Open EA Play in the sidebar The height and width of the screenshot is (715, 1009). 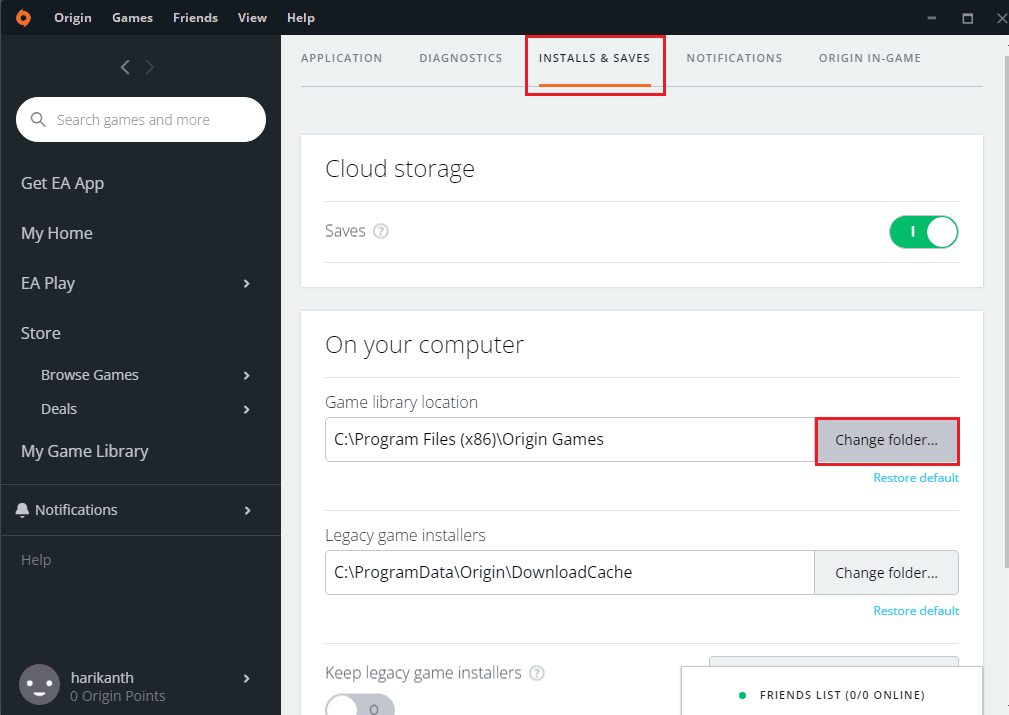48,283
